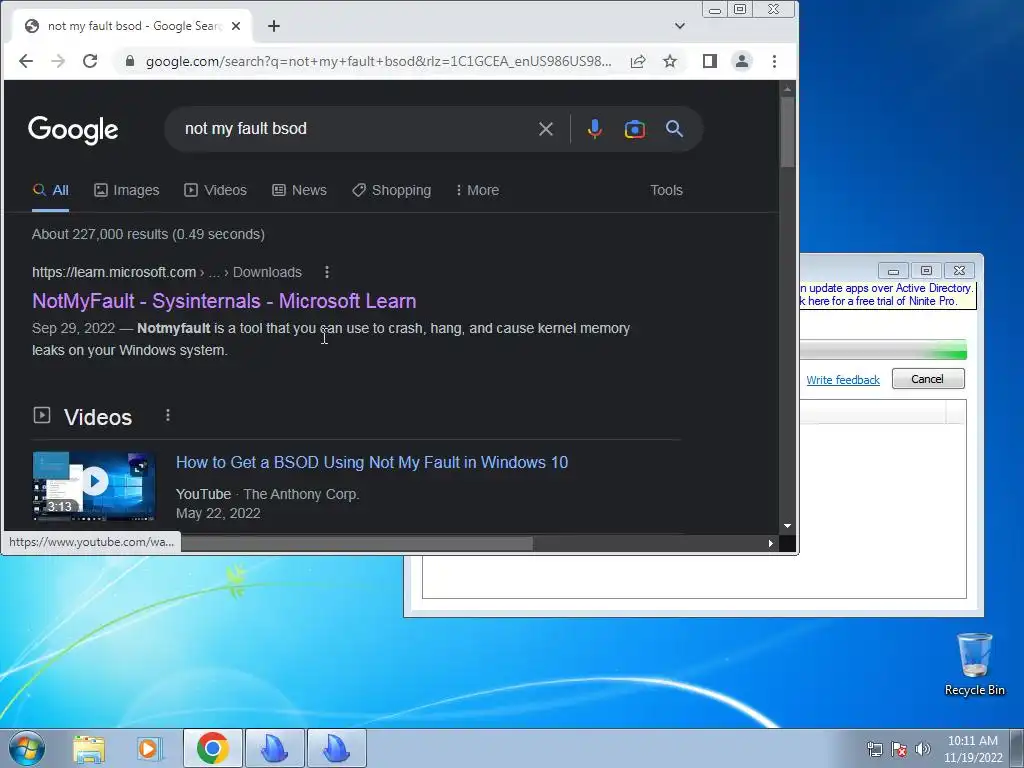Open the Windows Start menu orb
This screenshot has width=1024, height=768.
(27, 748)
